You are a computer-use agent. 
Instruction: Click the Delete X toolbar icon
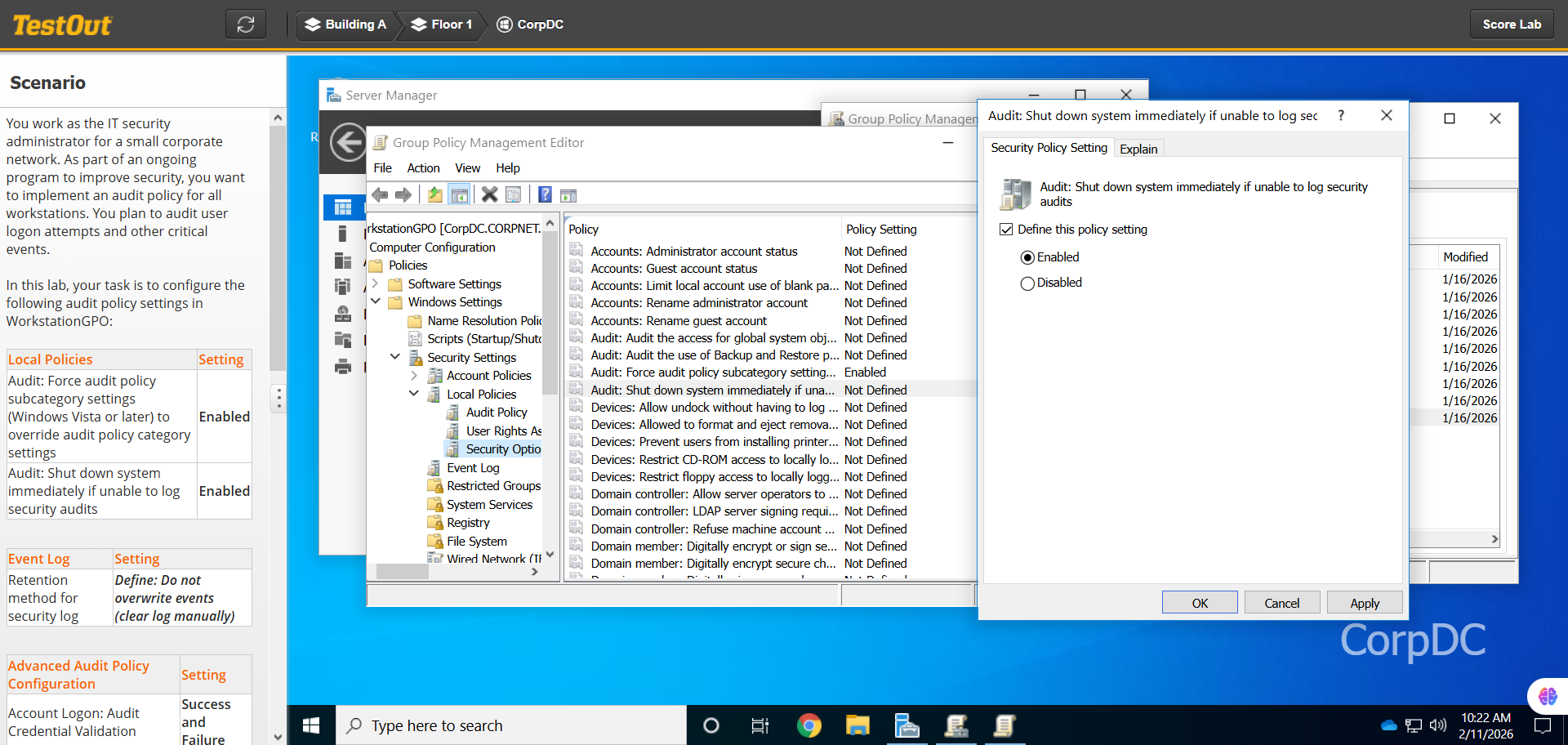[489, 194]
